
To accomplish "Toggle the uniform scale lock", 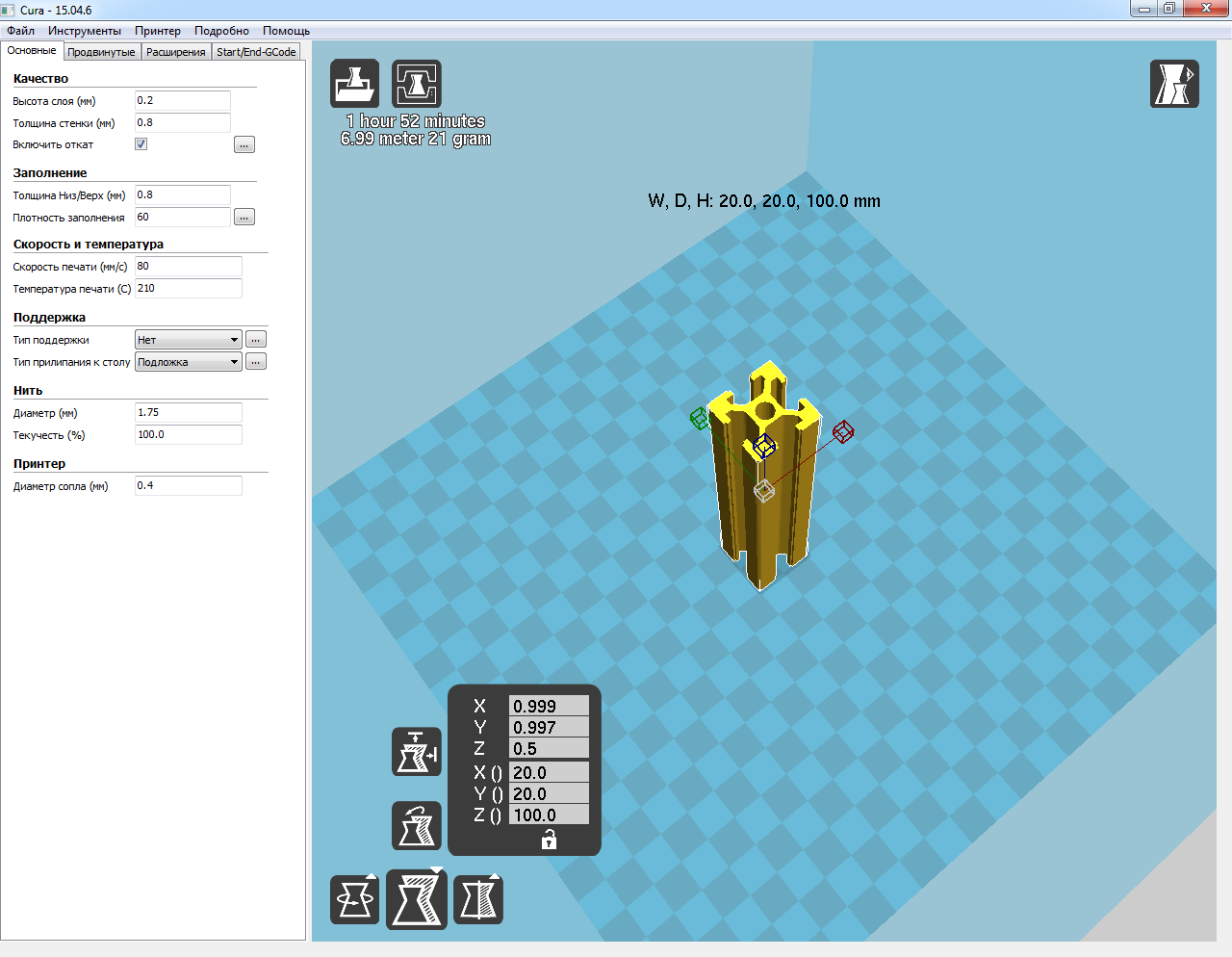I will click(x=549, y=840).
